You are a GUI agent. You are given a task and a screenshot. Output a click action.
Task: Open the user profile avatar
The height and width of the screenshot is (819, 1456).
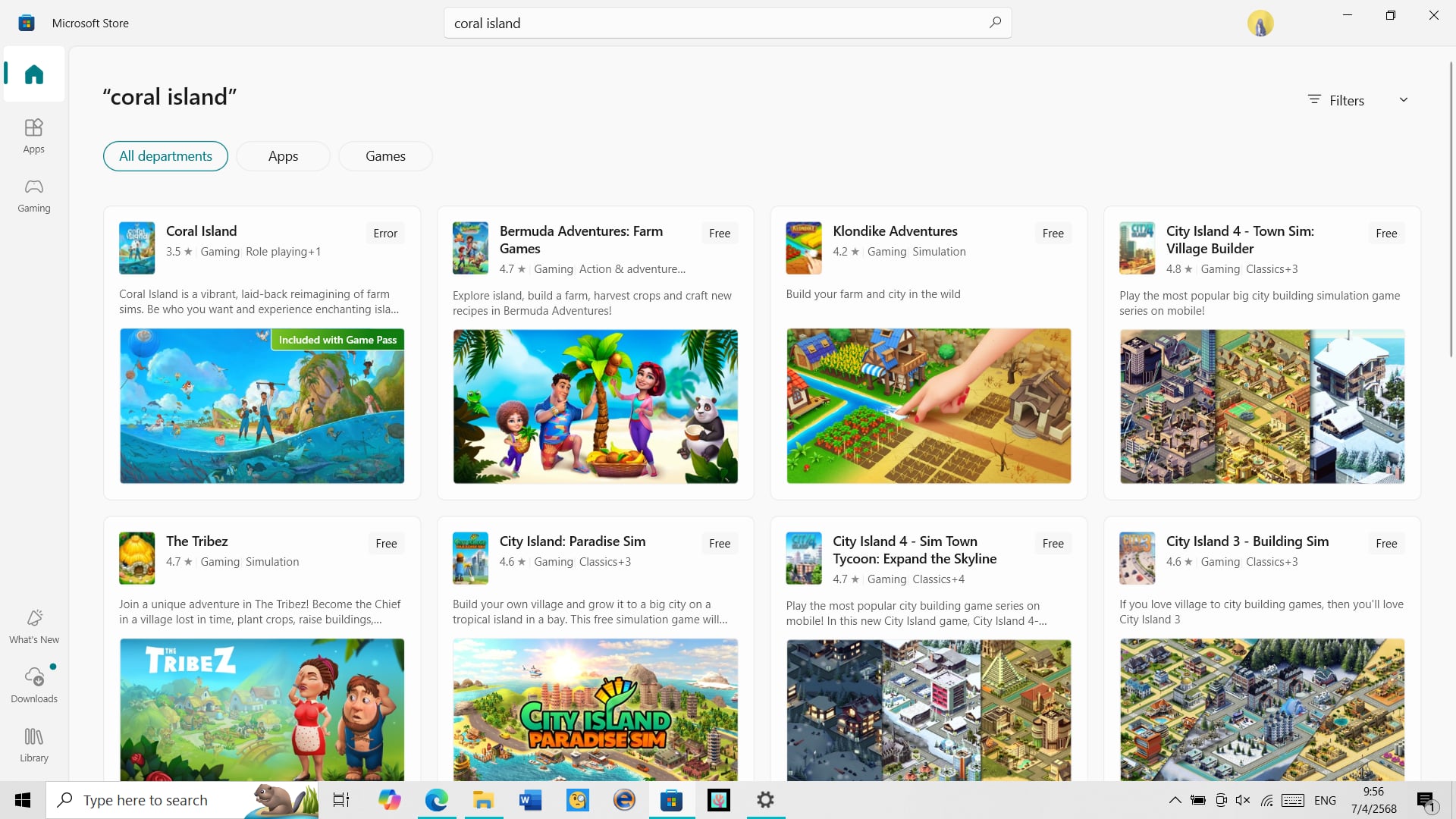[1260, 24]
